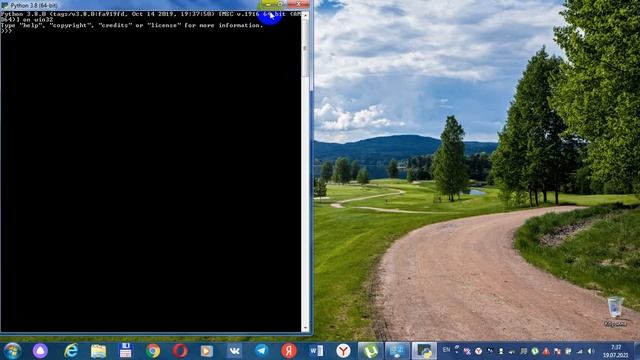Viewport: 640px width, 360px height.
Task: Click the console scrollbar down arrow
Action: click(x=305, y=328)
